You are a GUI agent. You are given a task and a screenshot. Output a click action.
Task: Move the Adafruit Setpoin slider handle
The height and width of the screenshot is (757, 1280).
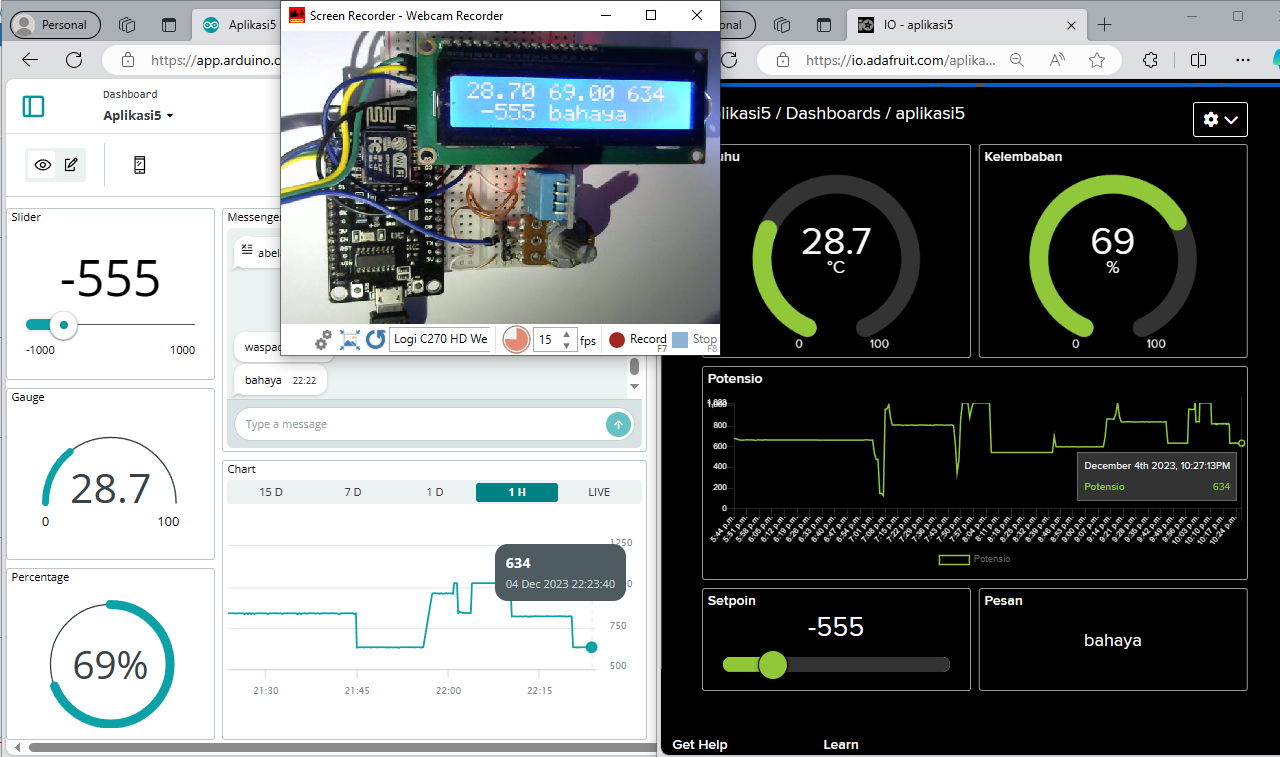[772, 664]
